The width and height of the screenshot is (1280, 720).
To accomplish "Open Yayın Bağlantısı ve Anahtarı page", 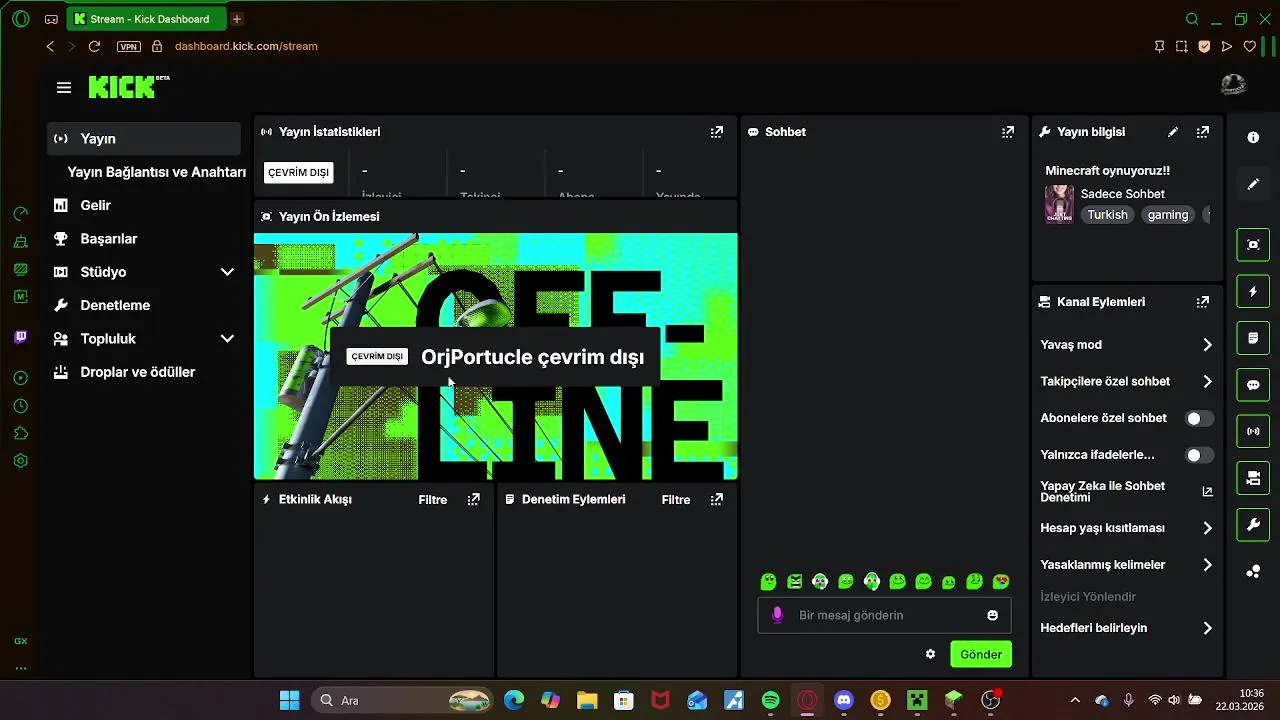I will coord(156,172).
